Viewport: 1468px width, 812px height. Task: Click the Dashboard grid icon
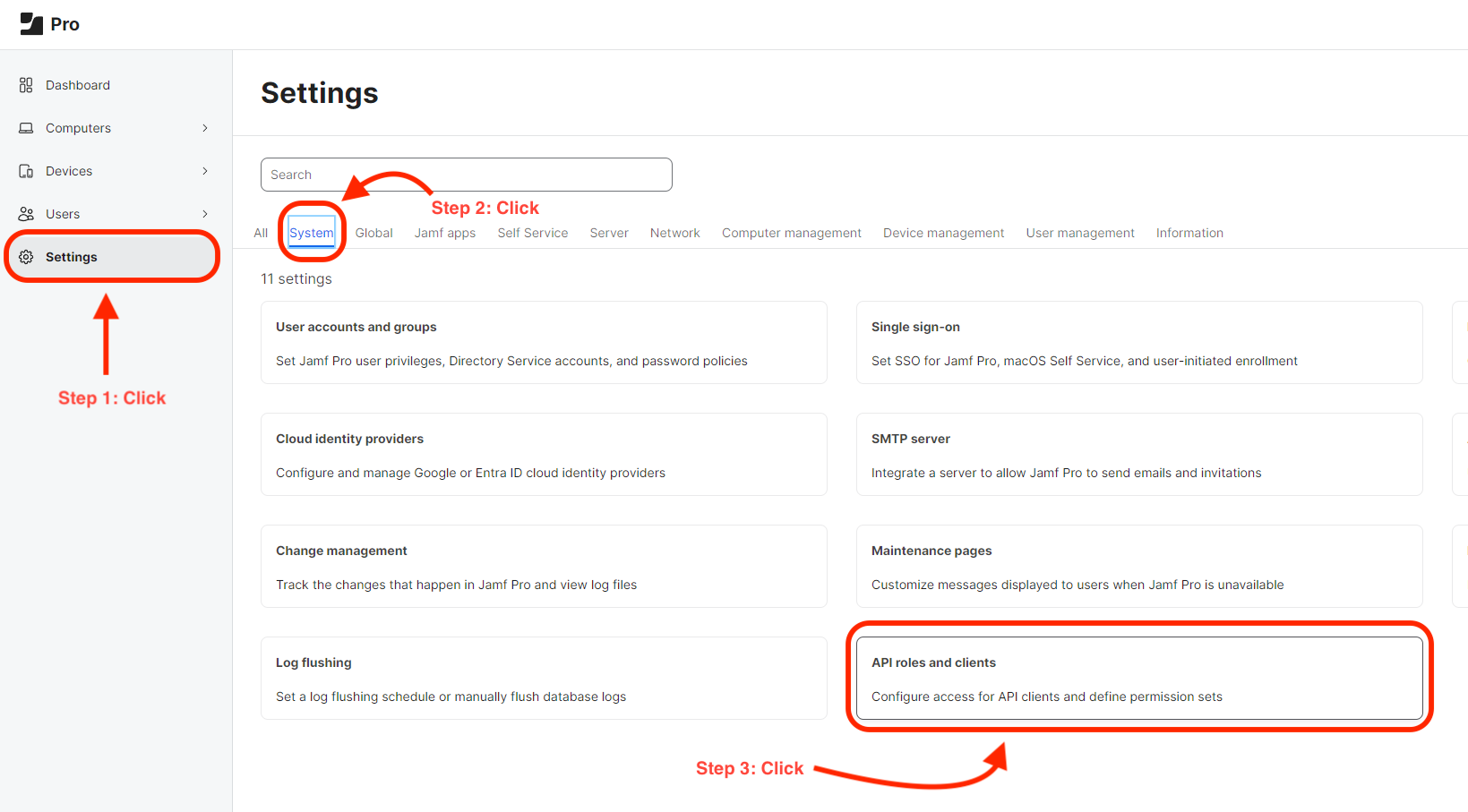[x=26, y=85]
